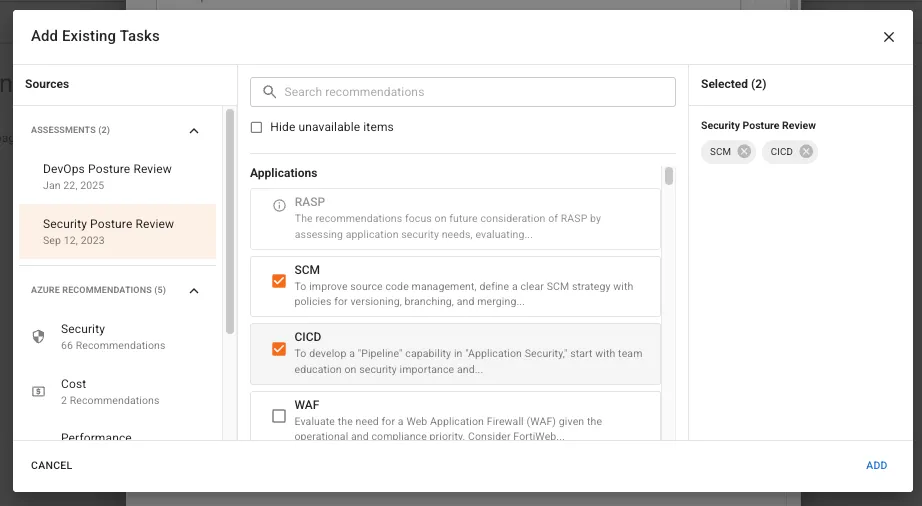Click the search magnifier icon
Image resolution: width=922 pixels, height=506 pixels.
(x=269, y=92)
